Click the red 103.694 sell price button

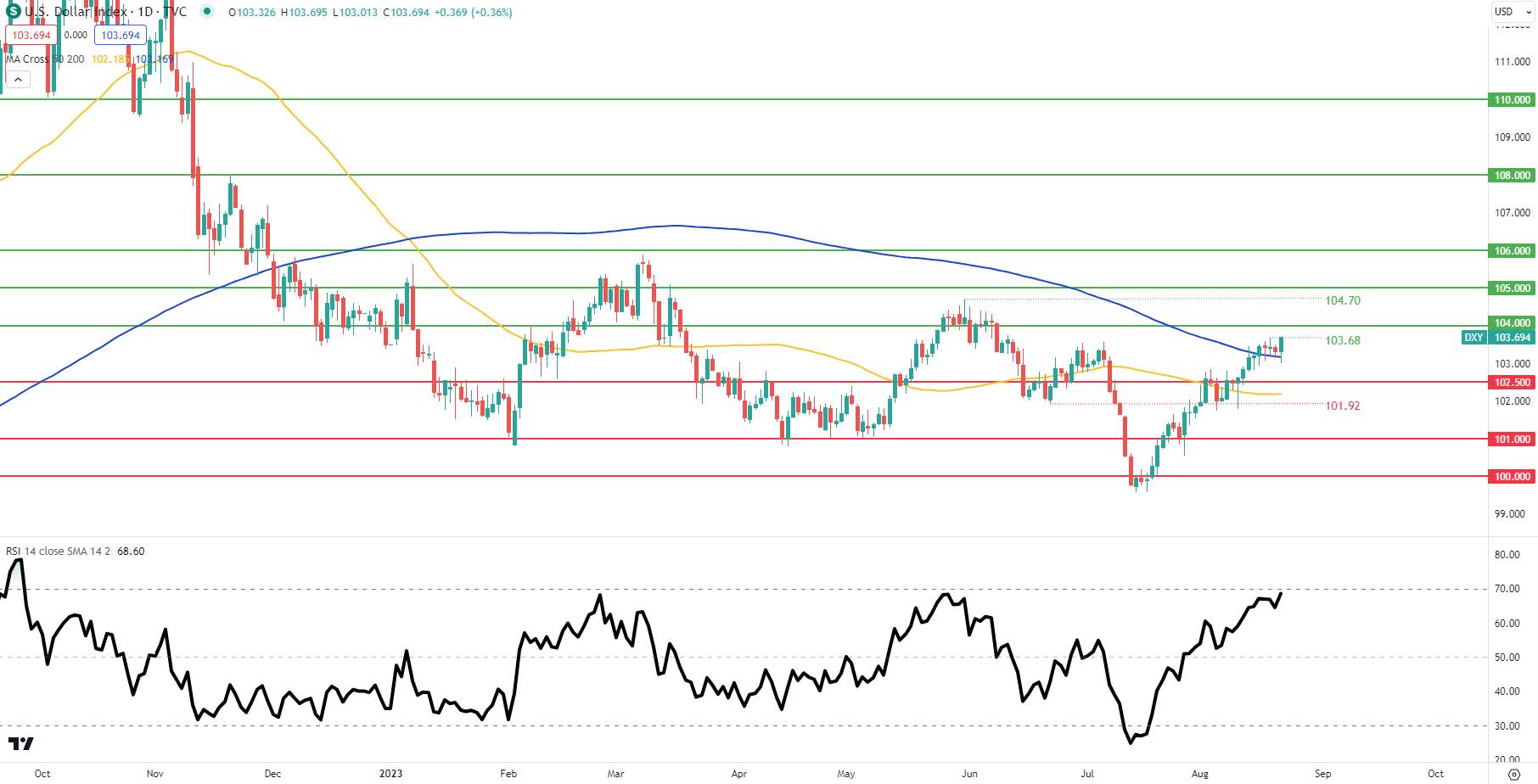[x=31, y=36]
